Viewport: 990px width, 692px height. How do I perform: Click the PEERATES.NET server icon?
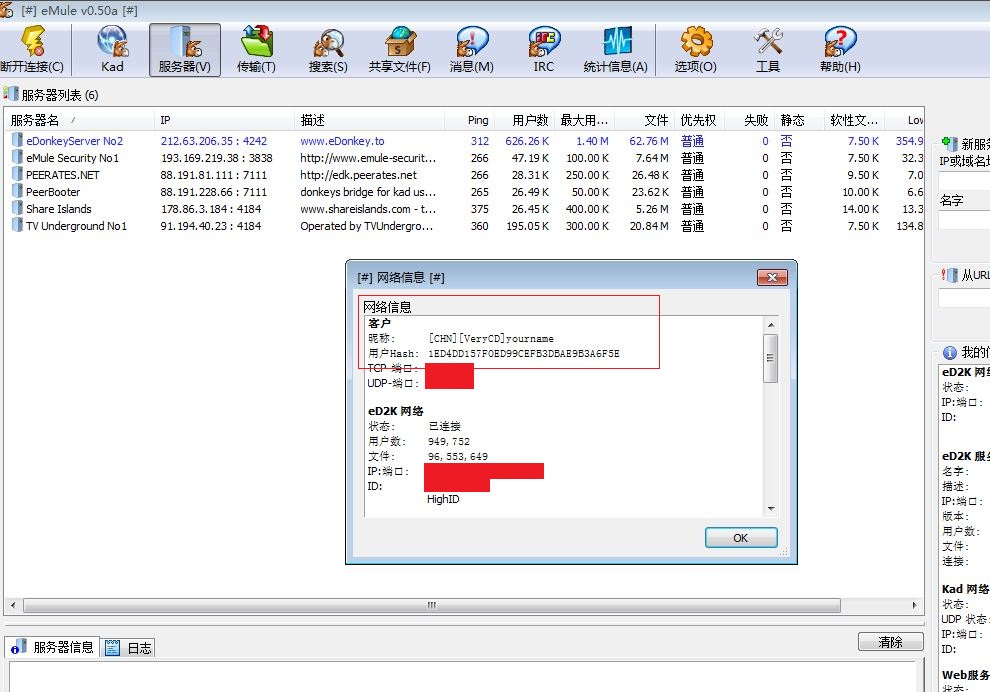(17, 174)
